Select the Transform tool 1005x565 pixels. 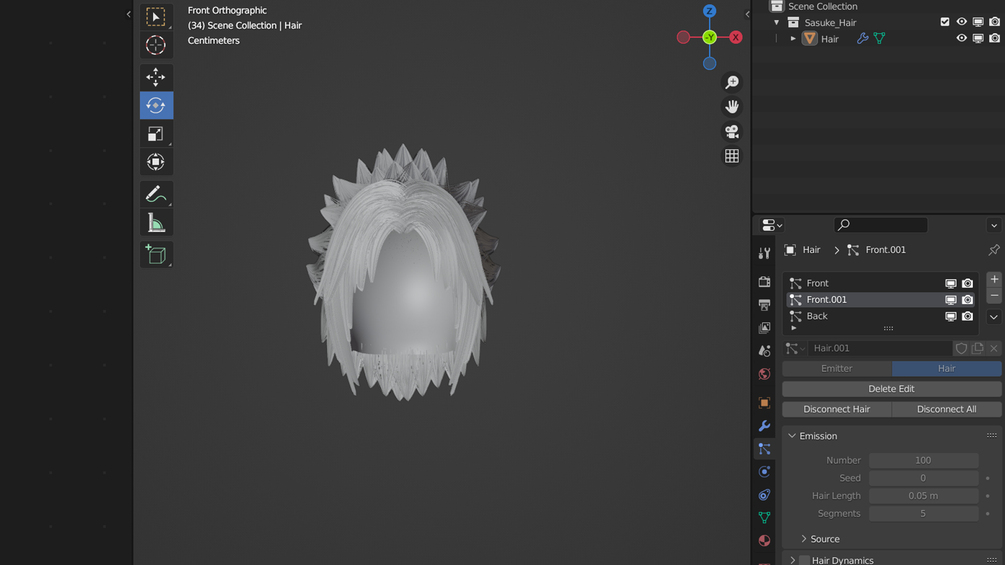[x=156, y=161]
